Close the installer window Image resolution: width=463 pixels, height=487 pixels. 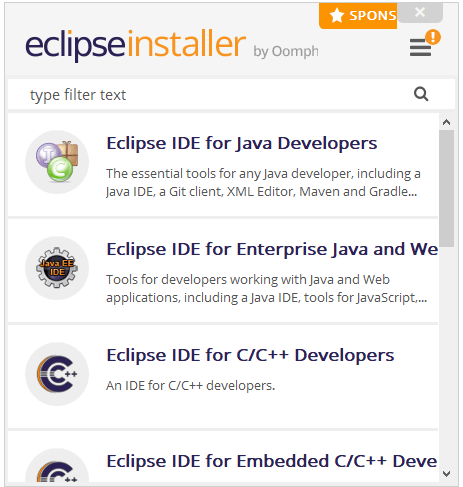(420, 12)
